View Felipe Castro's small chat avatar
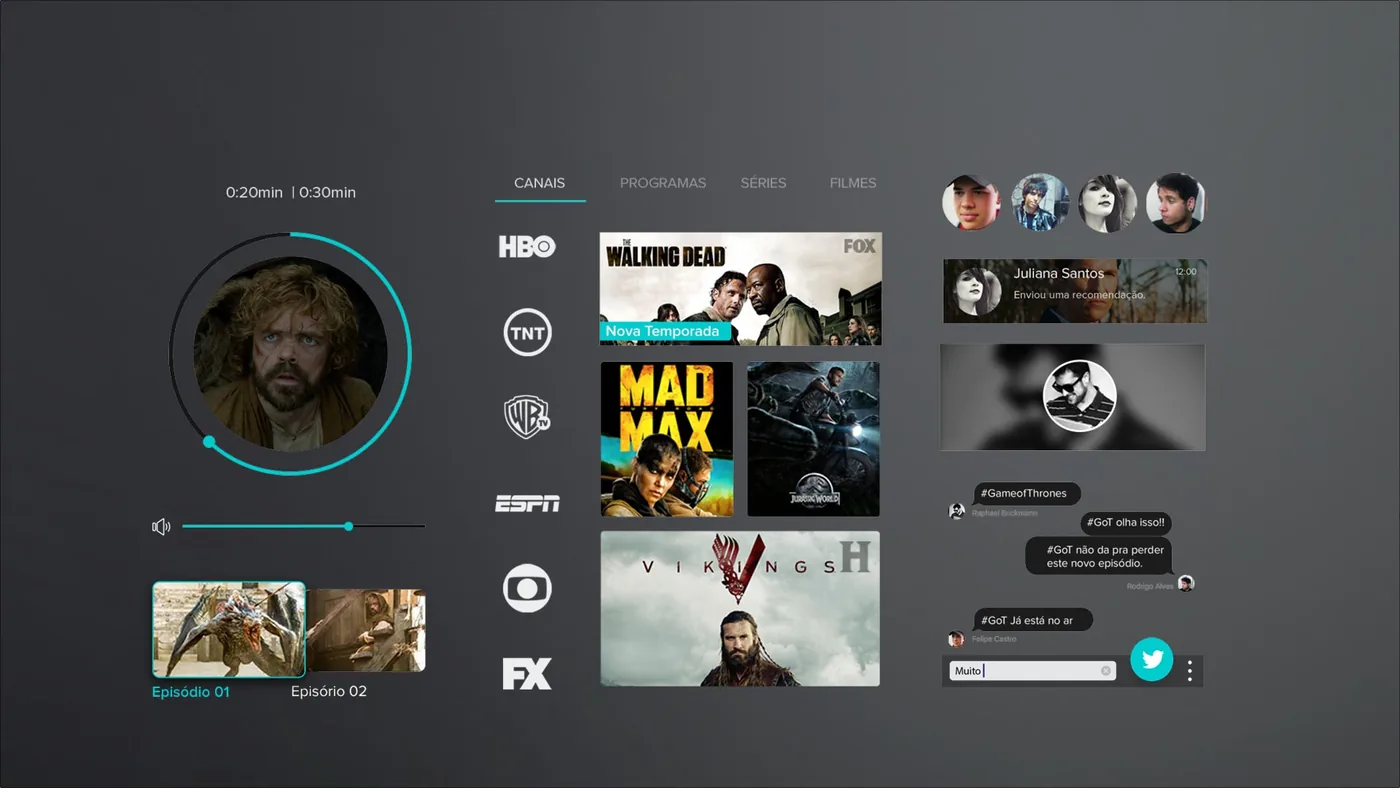 [957, 638]
